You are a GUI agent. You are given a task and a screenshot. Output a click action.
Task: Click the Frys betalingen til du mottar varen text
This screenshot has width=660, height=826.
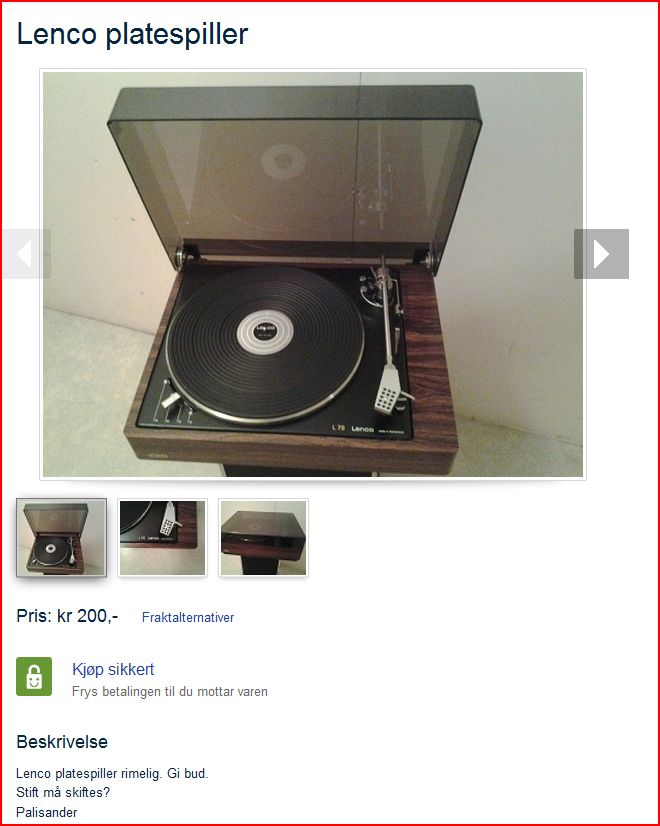(170, 692)
